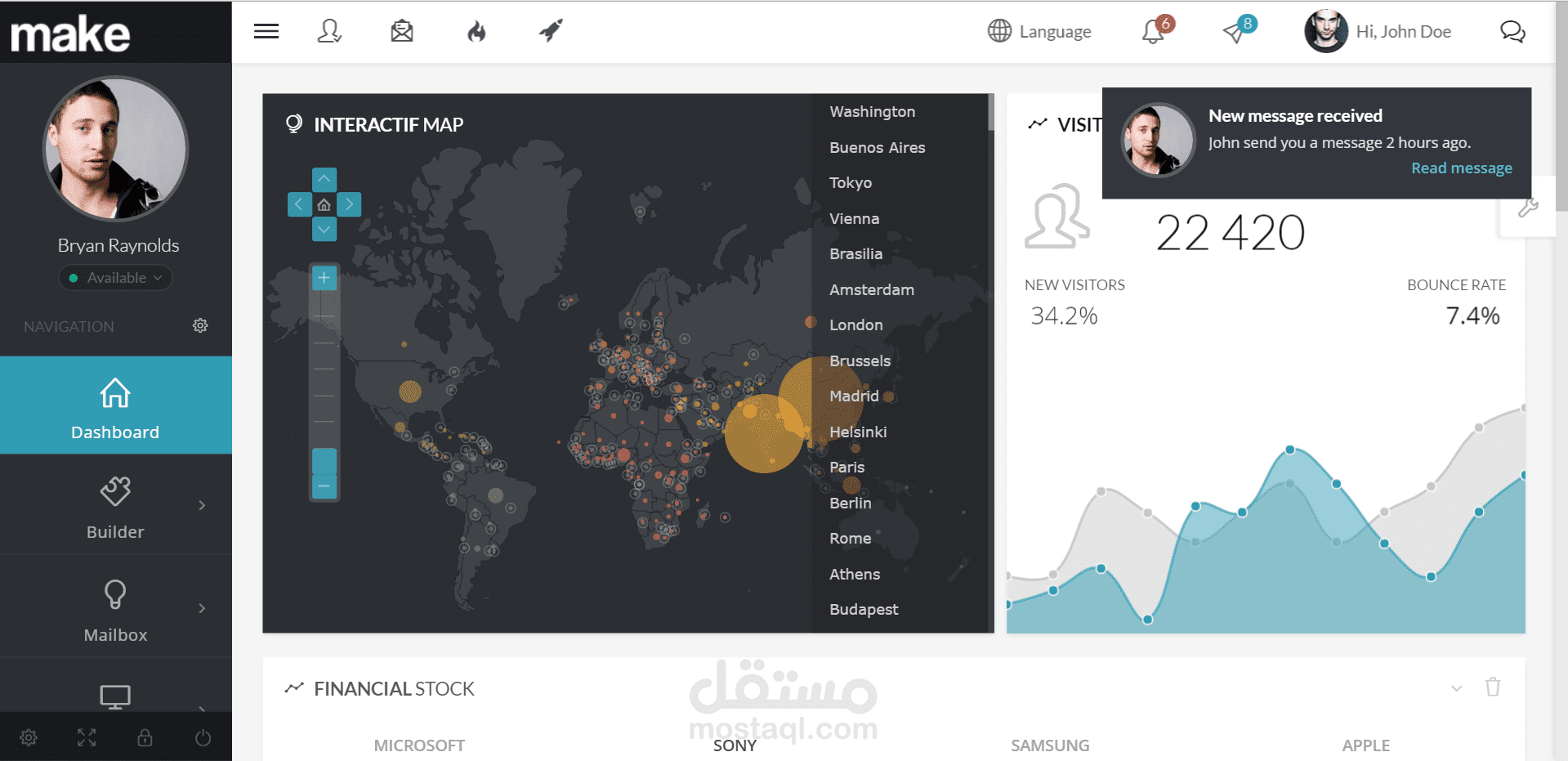Open the chat bubble icon at top right
The width and height of the screenshot is (1568, 761).
coord(1513,33)
